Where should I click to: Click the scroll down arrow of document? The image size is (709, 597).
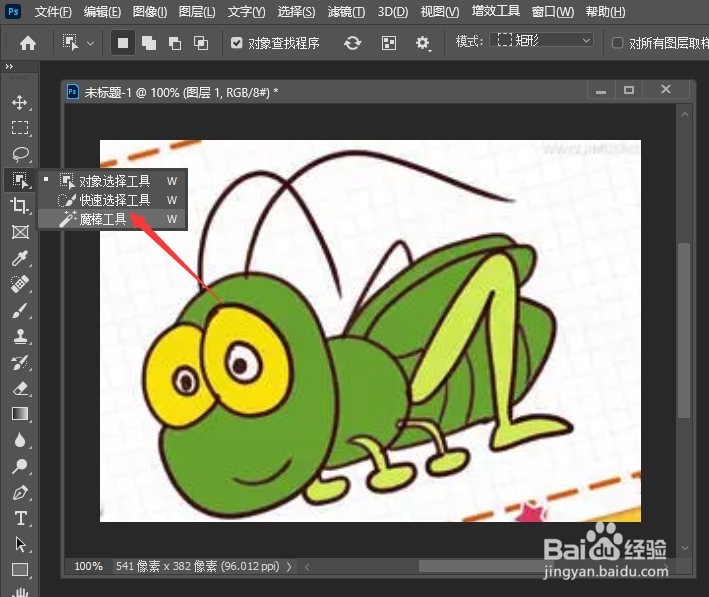[685, 548]
